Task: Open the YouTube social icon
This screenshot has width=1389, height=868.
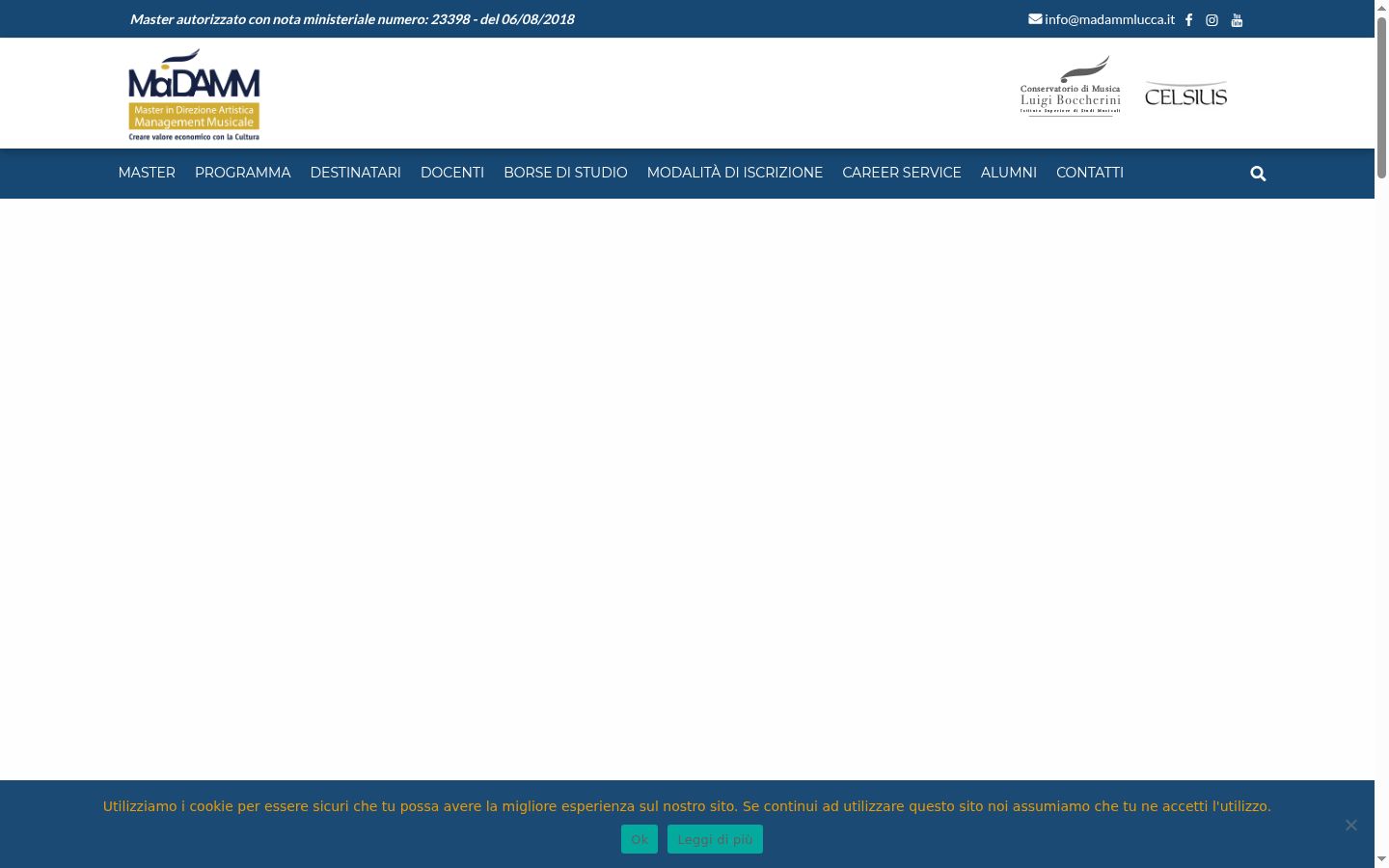Action: tap(1237, 20)
